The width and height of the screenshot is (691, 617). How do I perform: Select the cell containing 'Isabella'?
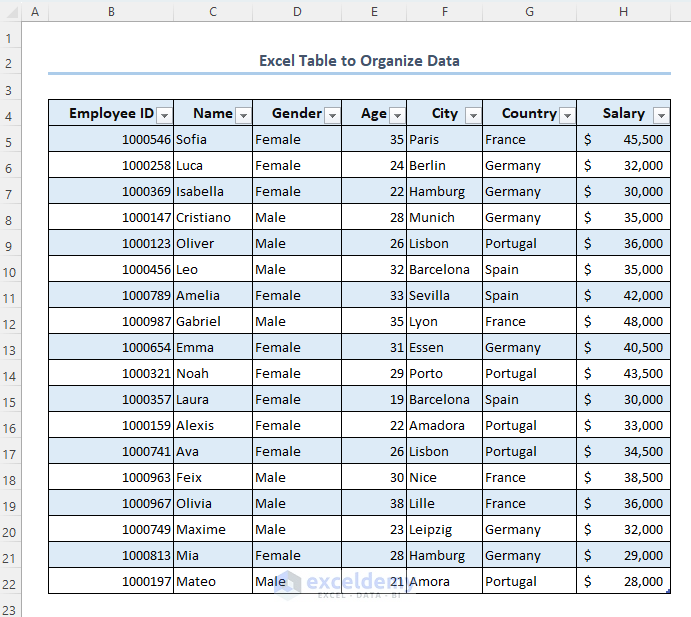(213, 191)
